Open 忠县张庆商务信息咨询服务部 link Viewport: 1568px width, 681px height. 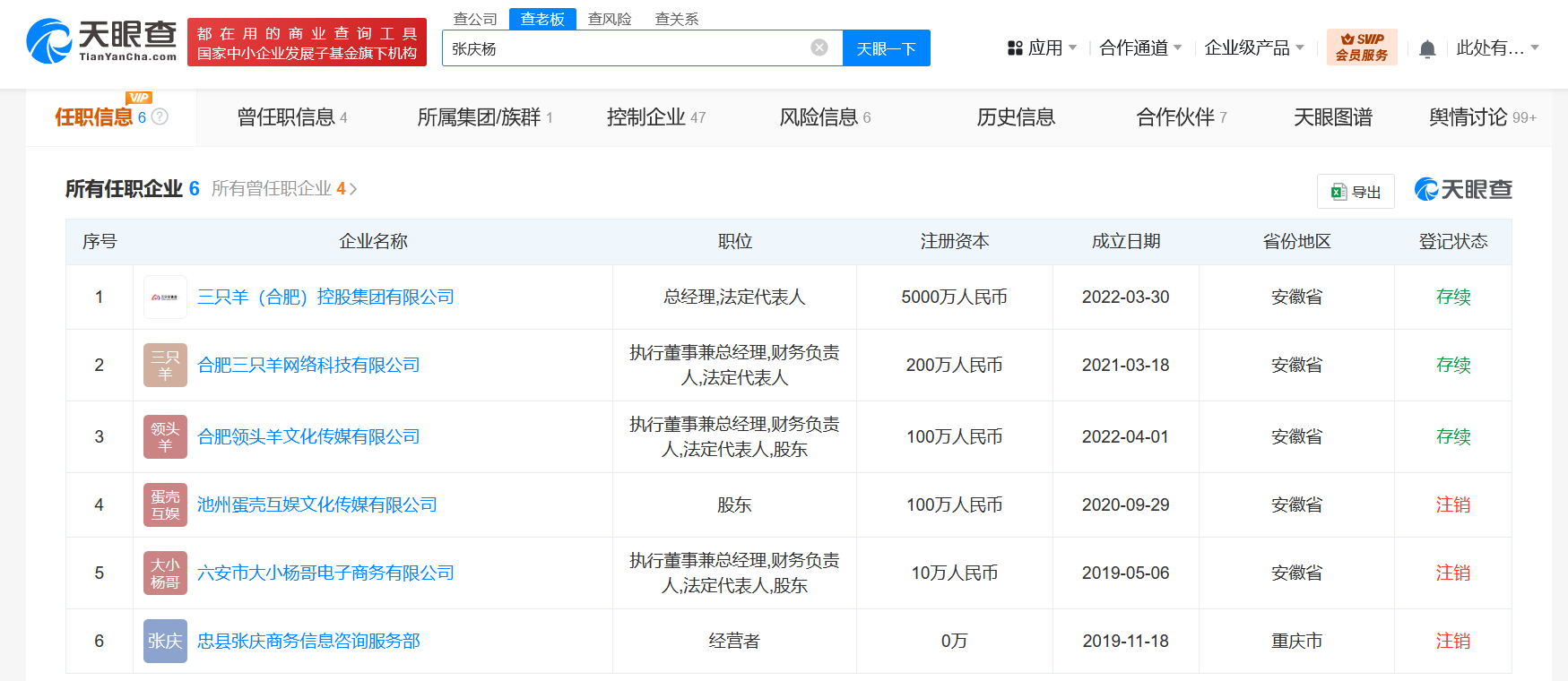pos(308,641)
